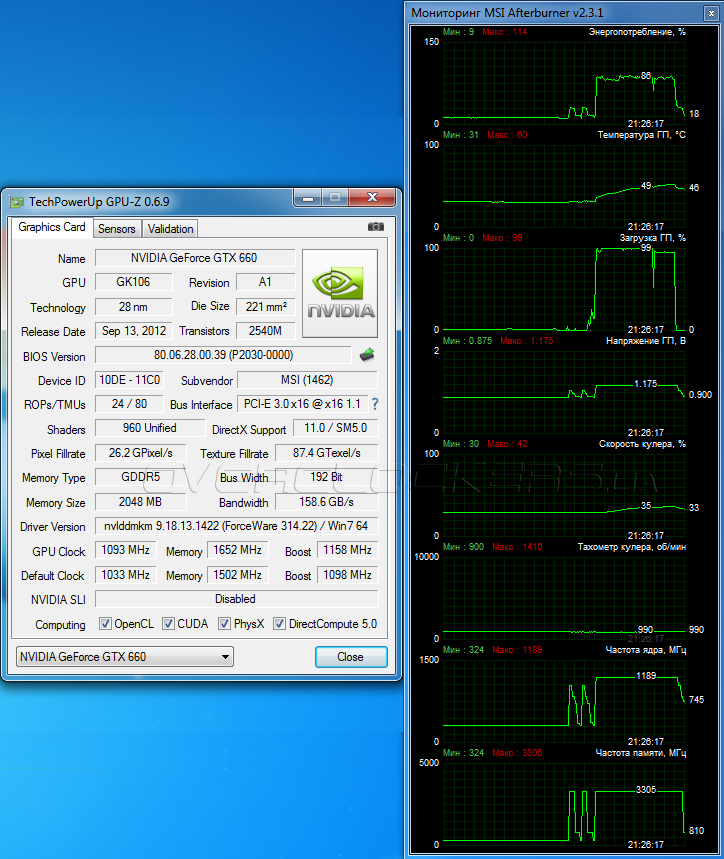Open the NVIDIA GeForce GTX 660 dropdown
The image size is (724, 859).
125,656
